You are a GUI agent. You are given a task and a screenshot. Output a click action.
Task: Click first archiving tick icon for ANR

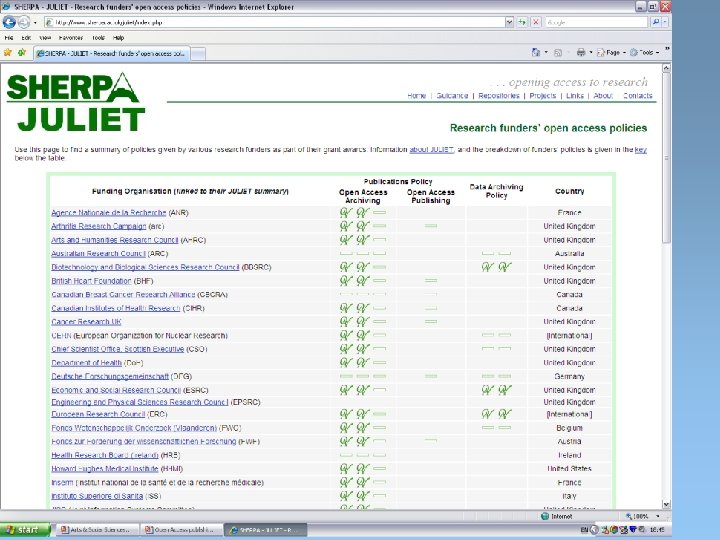click(x=346, y=213)
